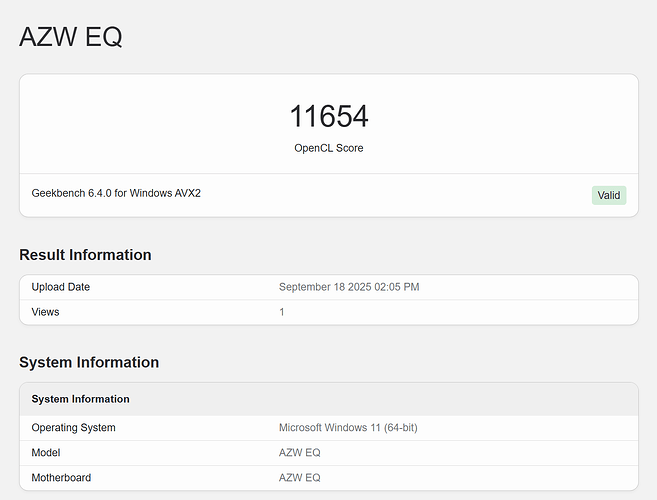Click the September 18 2025 upload timestamp

(348, 287)
